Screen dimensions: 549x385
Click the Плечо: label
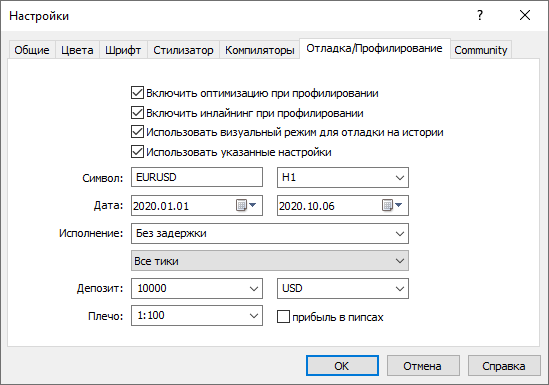106,316
